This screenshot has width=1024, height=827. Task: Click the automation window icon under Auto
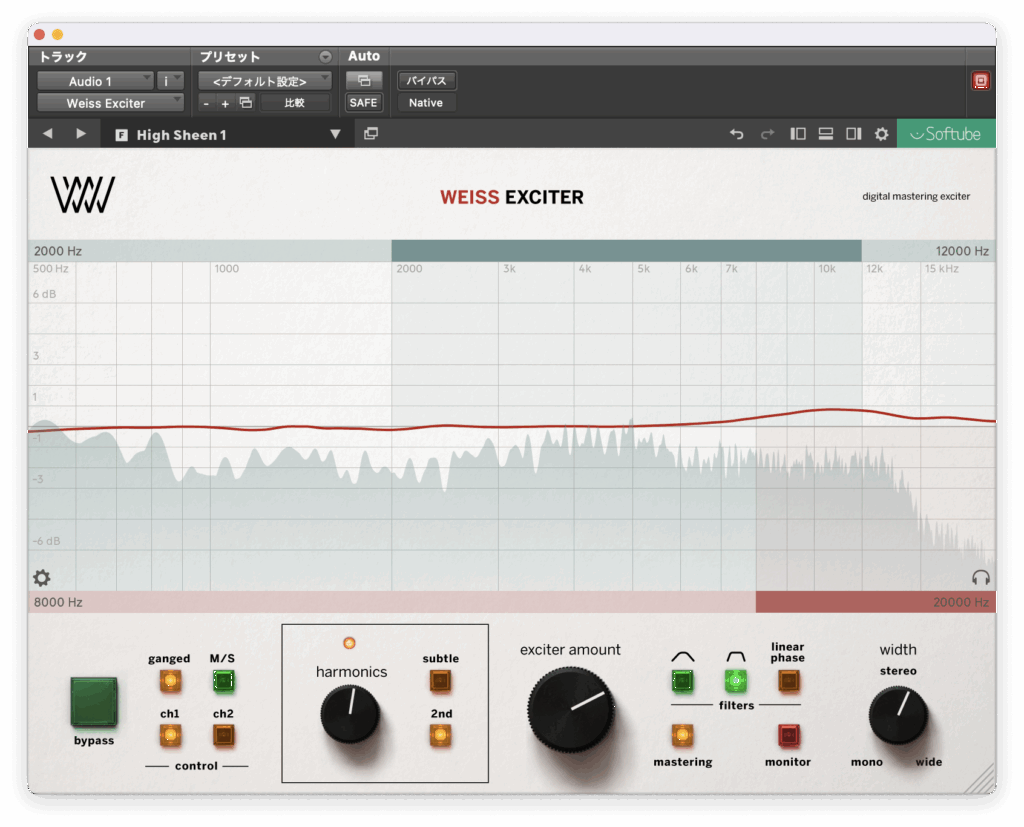364,81
